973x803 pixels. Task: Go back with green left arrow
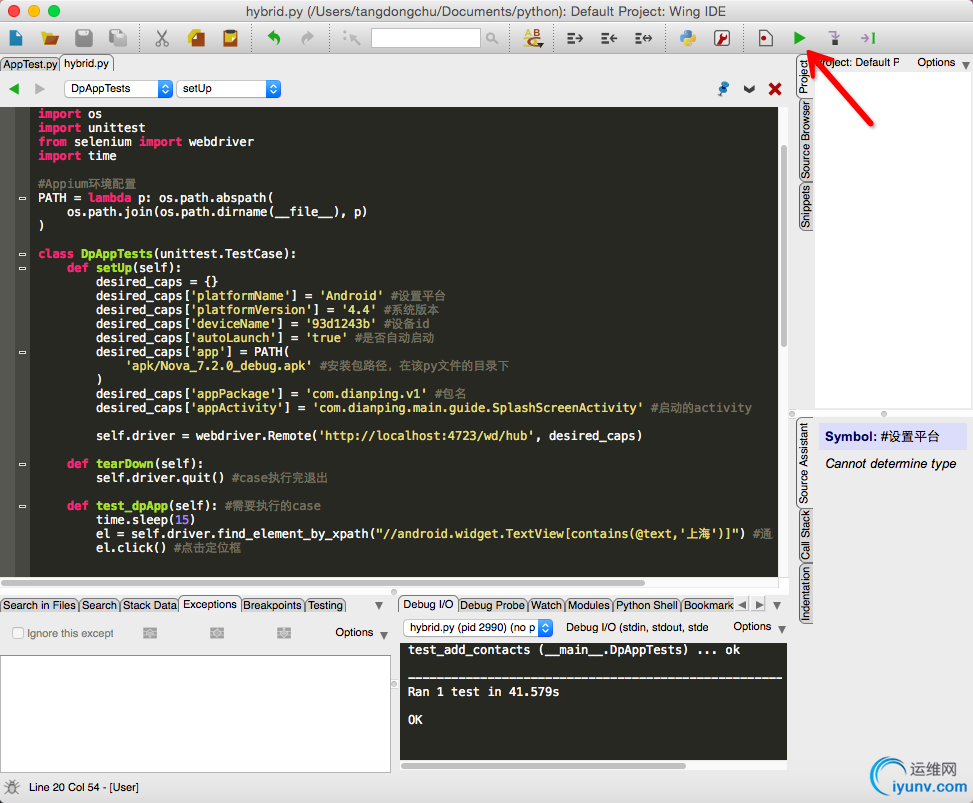tap(14, 89)
